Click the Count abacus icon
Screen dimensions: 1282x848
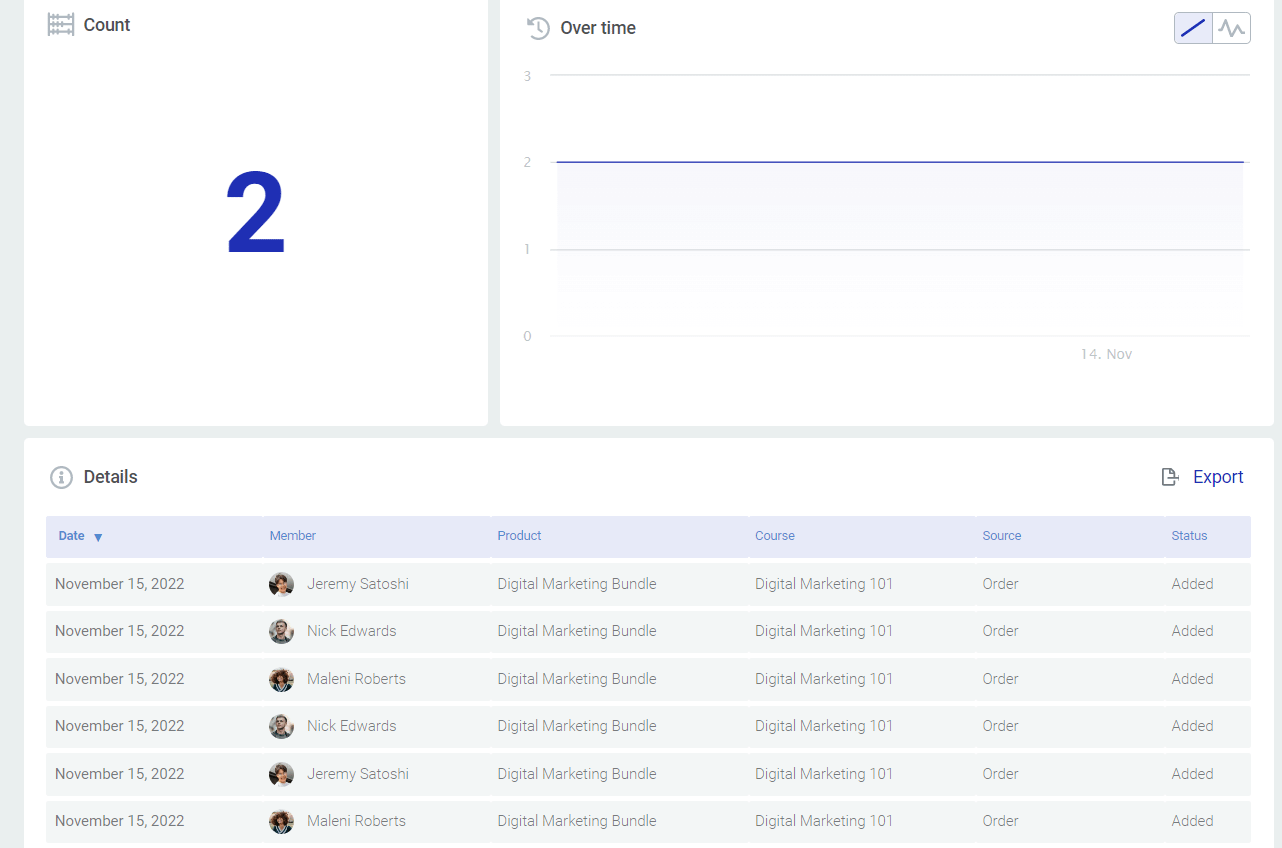(x=61, y=25)
